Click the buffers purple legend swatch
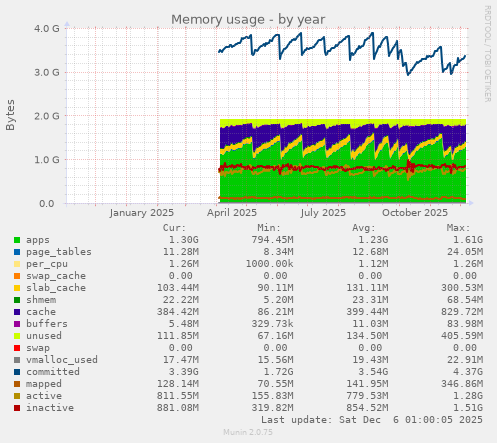The image size is (497, 443). pyautogui.click(x=17, y=324)
